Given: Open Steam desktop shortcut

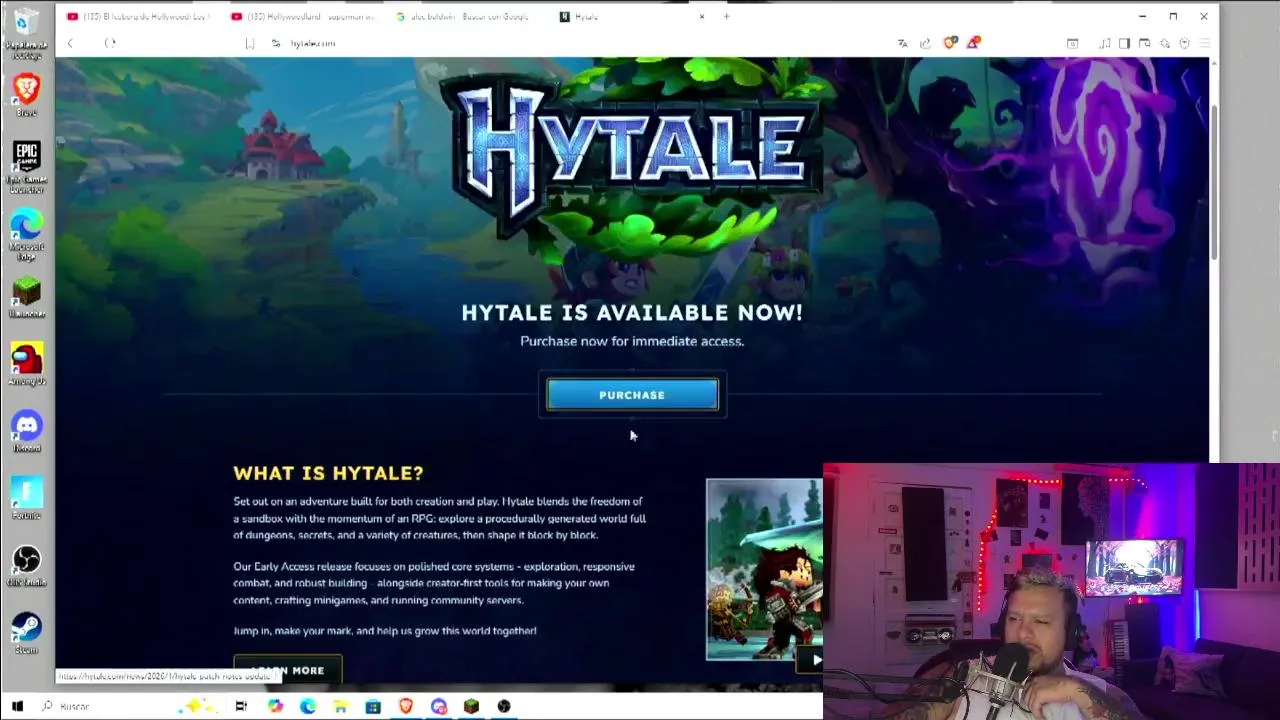Looking at the screenshot, I should click(26, 633).
